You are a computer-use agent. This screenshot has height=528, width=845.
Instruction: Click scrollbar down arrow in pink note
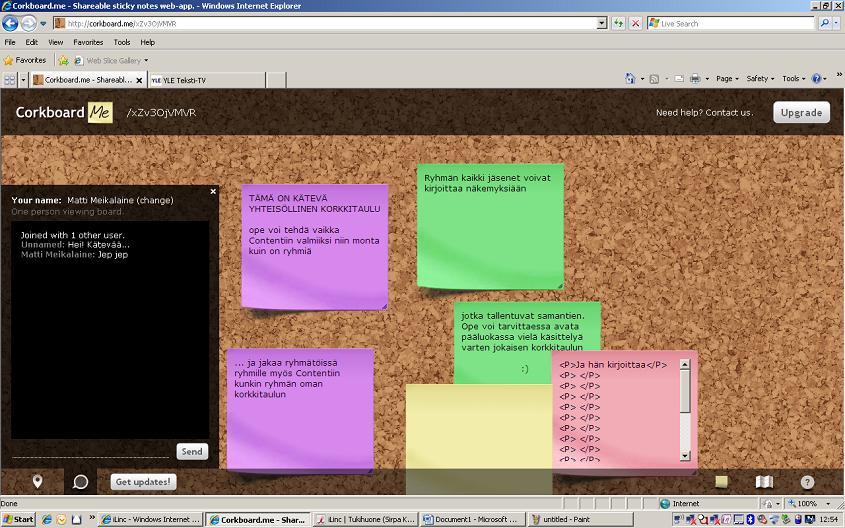pyautogui.click(x=685, y=455)
